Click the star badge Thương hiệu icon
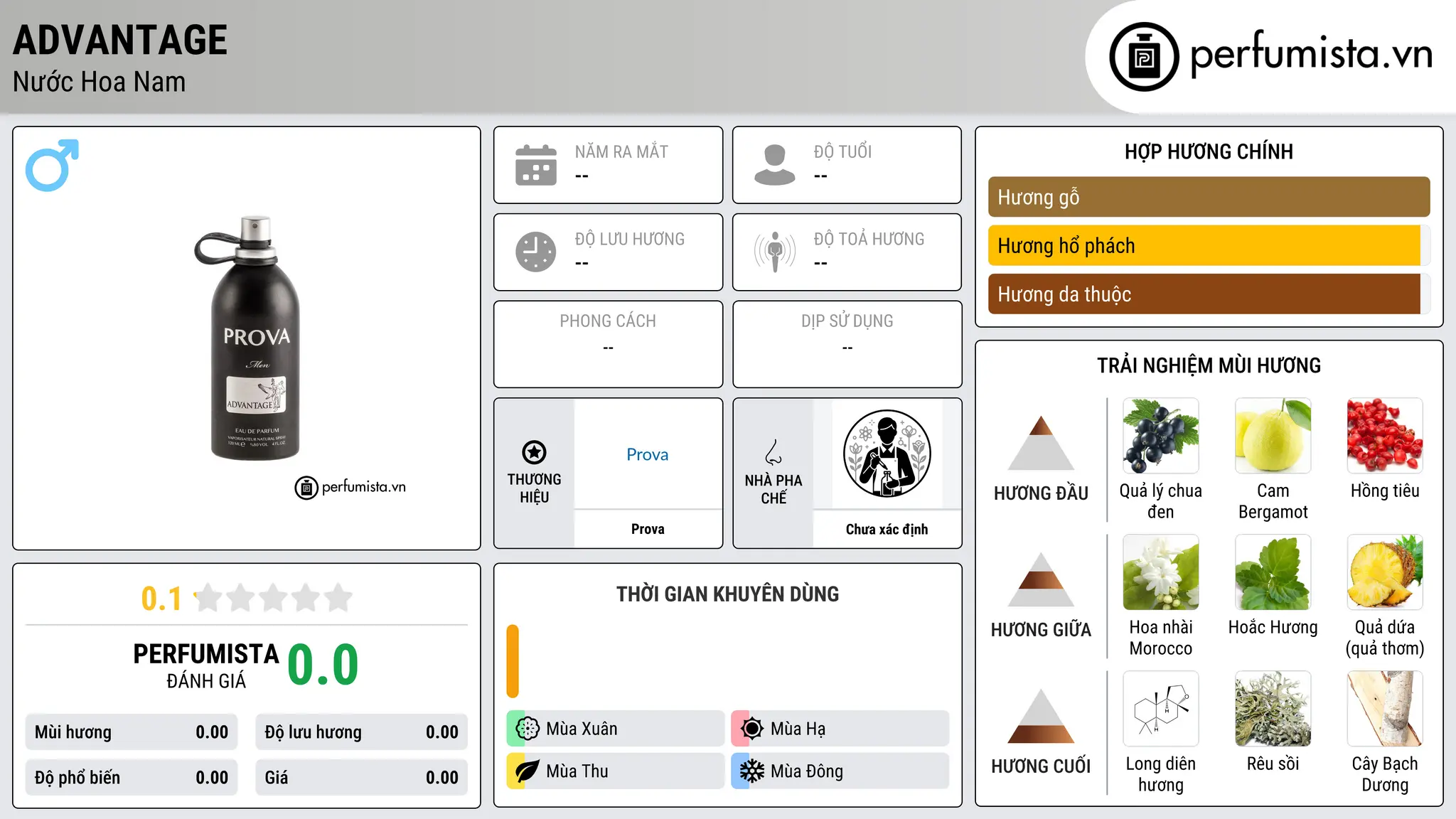 coord(534,452)
